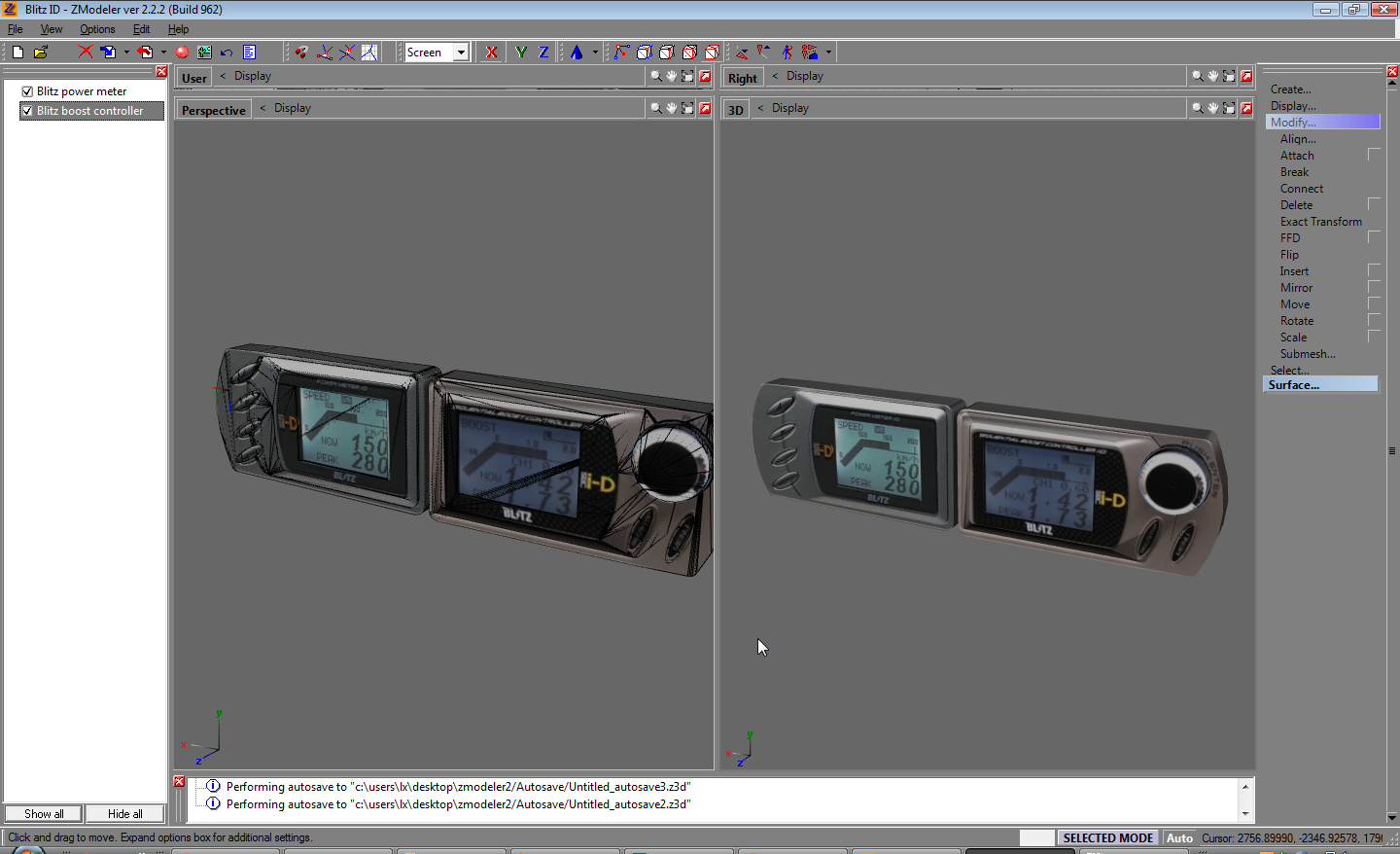
Task: Expand the Export button dropdown arrow
Action: click(x=163, y=52)
